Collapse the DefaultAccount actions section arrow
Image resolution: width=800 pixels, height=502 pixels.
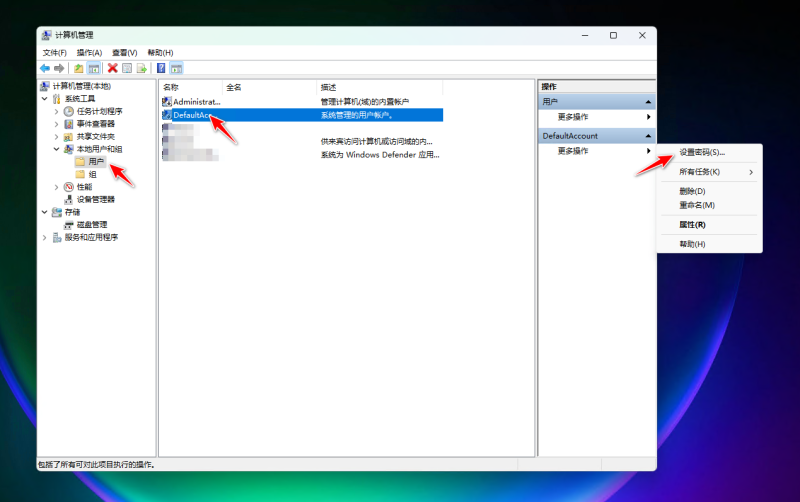click(648, 136)
